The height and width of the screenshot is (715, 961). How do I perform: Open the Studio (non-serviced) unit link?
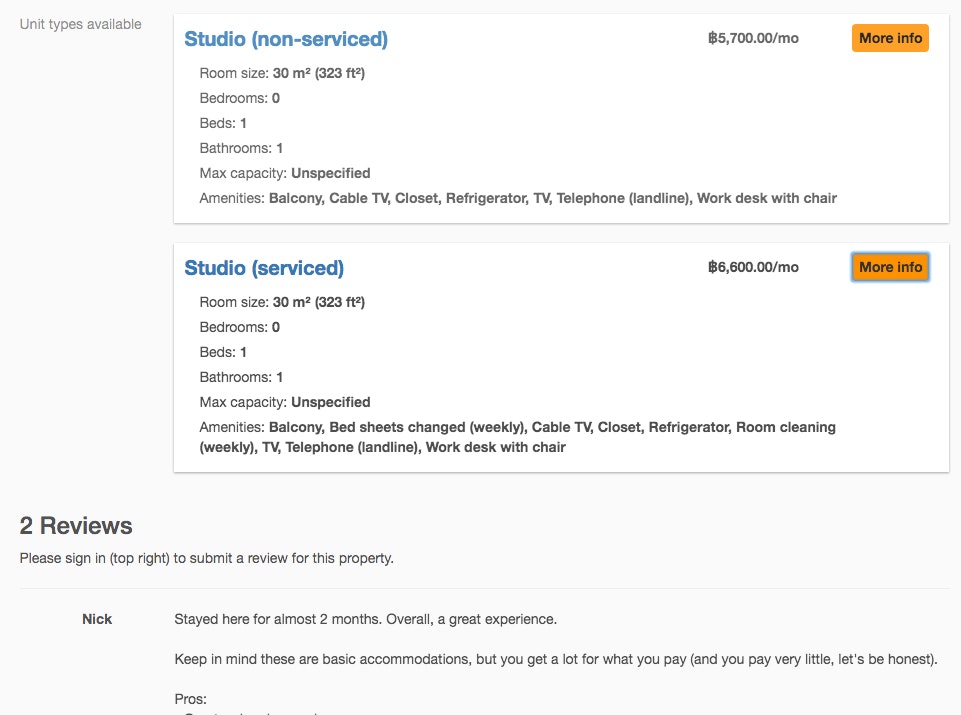[x=286, y=39]
